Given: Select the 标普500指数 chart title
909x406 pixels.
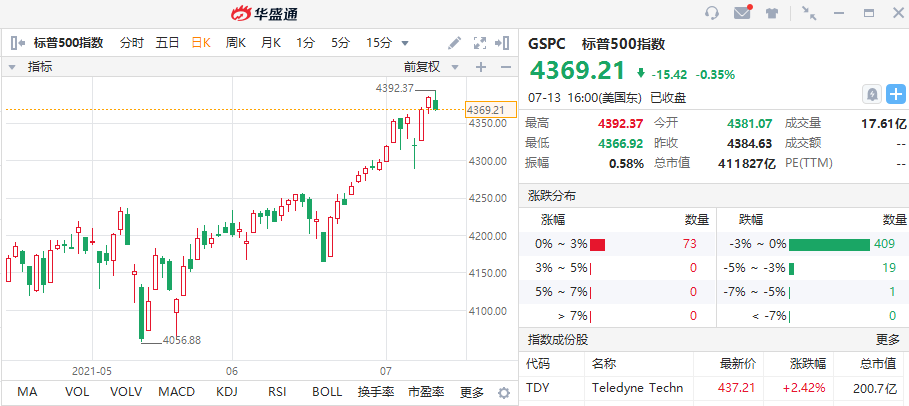Looking at the screenshot, I should tap(68, 42).
